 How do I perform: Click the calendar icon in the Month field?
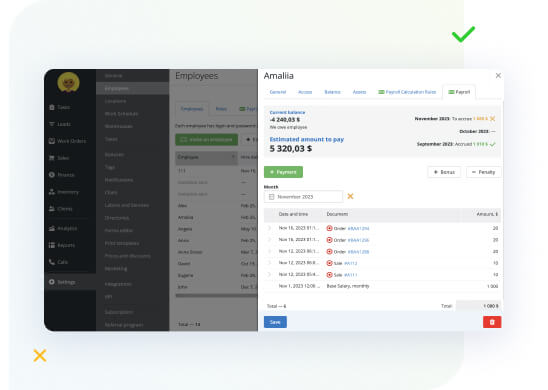272,197
